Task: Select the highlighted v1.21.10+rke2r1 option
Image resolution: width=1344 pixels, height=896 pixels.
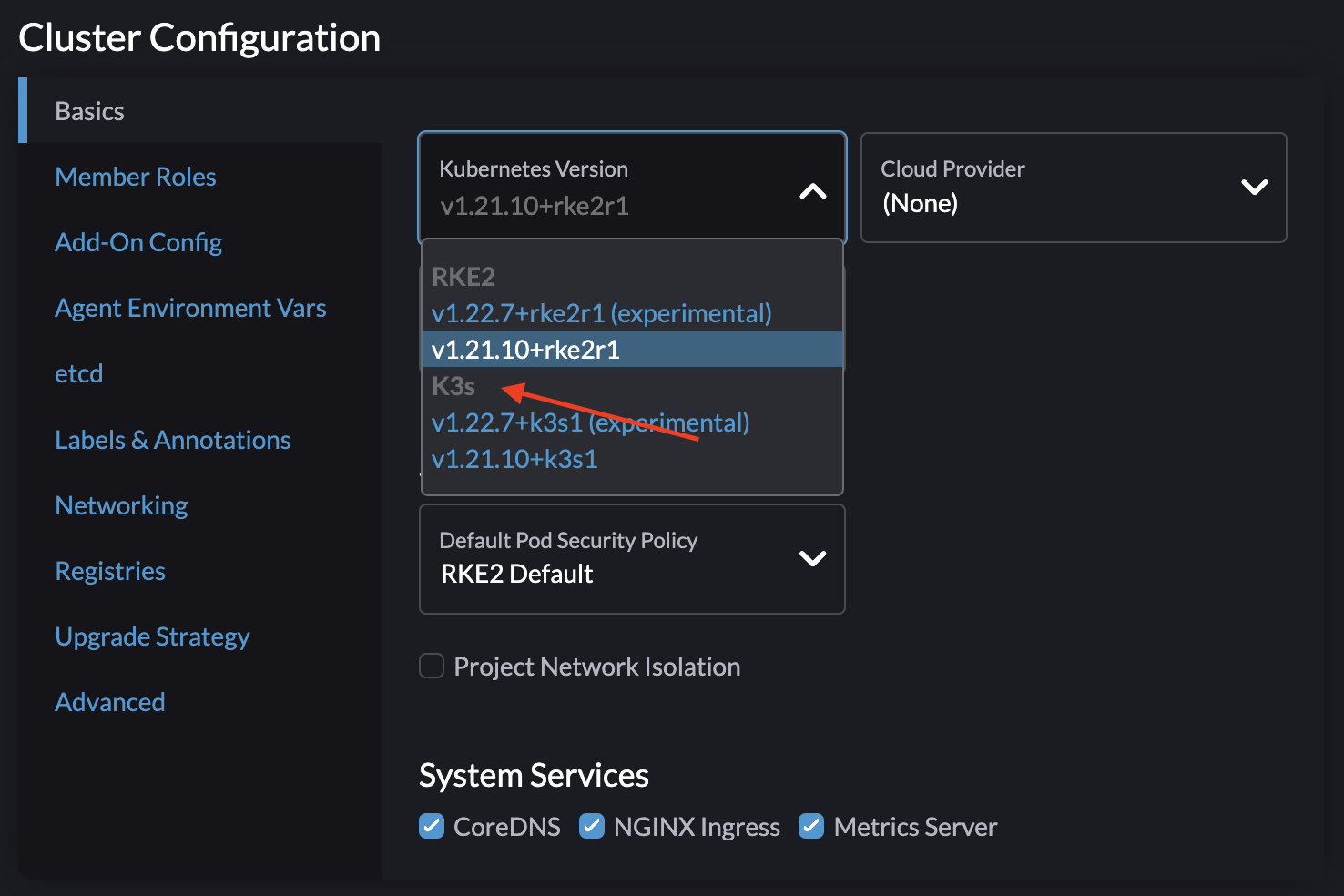Action: (x=525, y=349)
